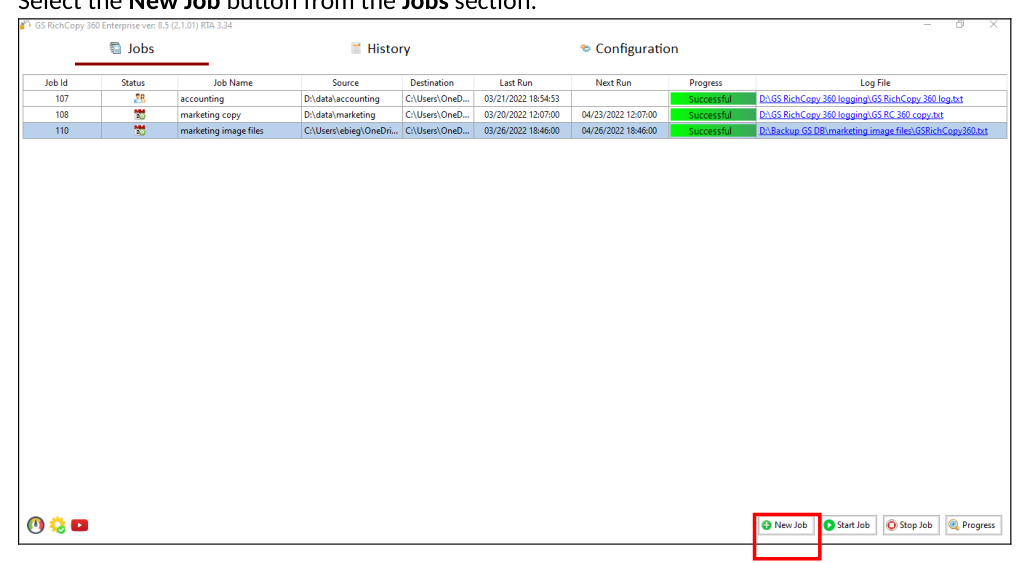
Task: Click next run 04/26/2022 18:46:00
Action: click(619, 131)
